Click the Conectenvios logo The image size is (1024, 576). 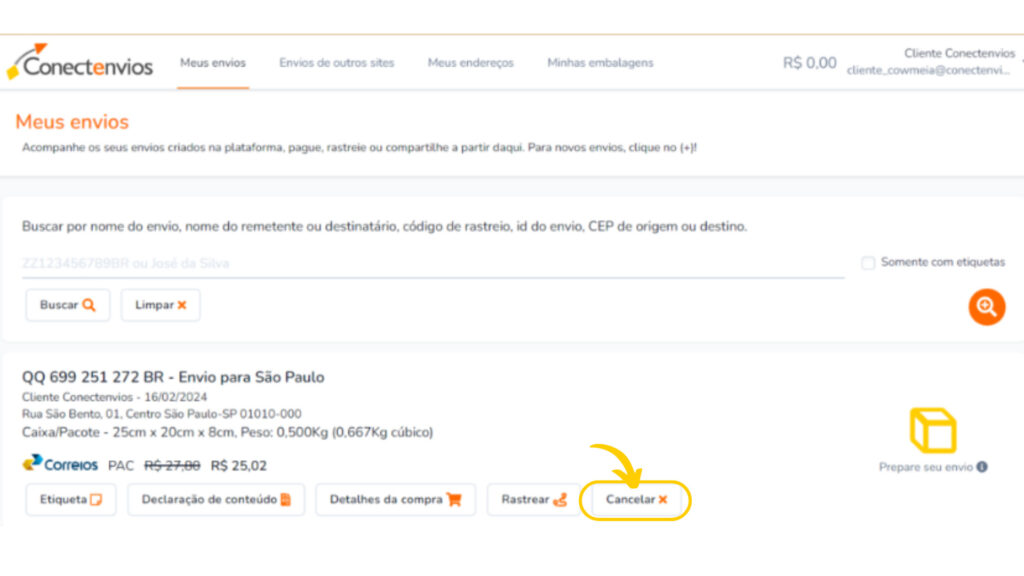pos(80,63)
